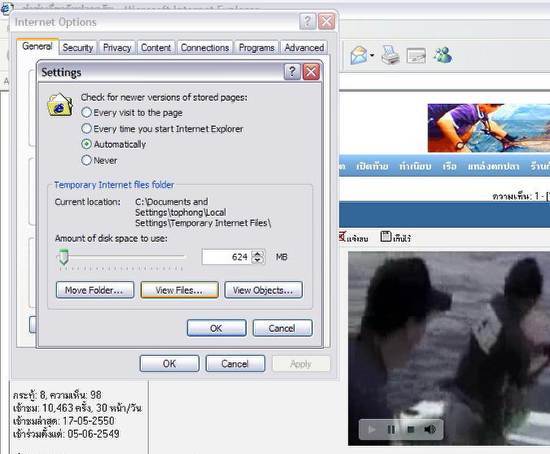Screen dimensions: 550x454
Task: Click the Move Folder... button
Action: [x=95, y=290]
